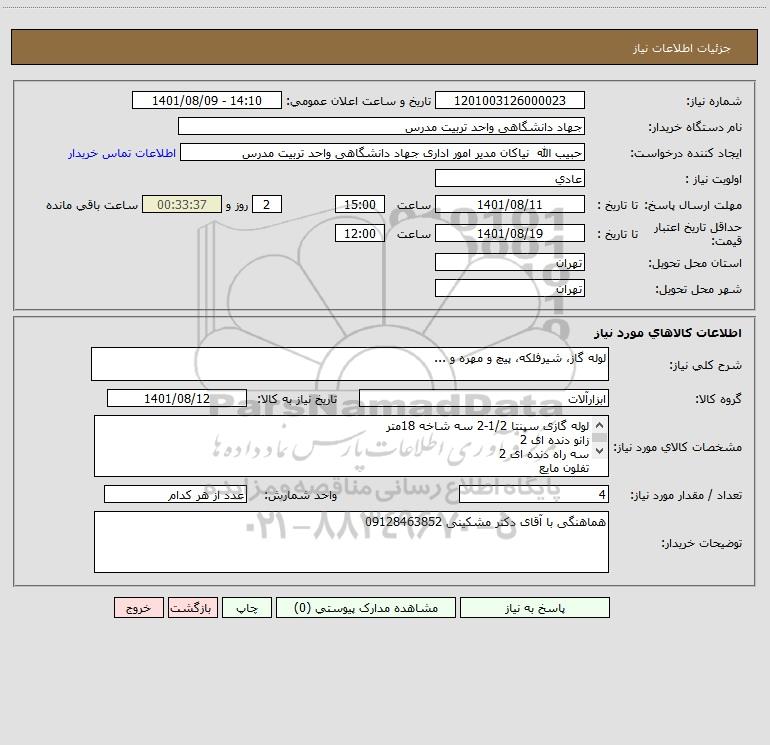Click label نام دستگاه خریدار
The height and width of the screenshot is (745, 770).
[695, 127]
